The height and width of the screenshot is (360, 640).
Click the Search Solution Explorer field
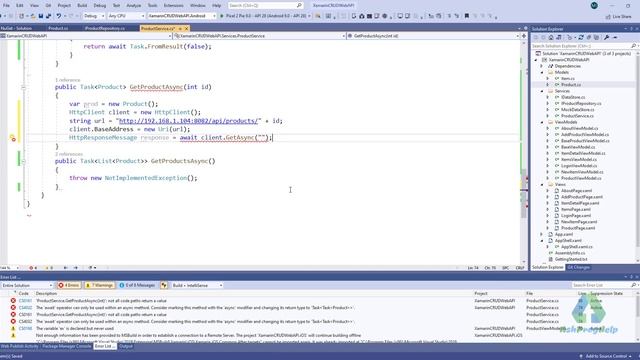click(584, 46)
